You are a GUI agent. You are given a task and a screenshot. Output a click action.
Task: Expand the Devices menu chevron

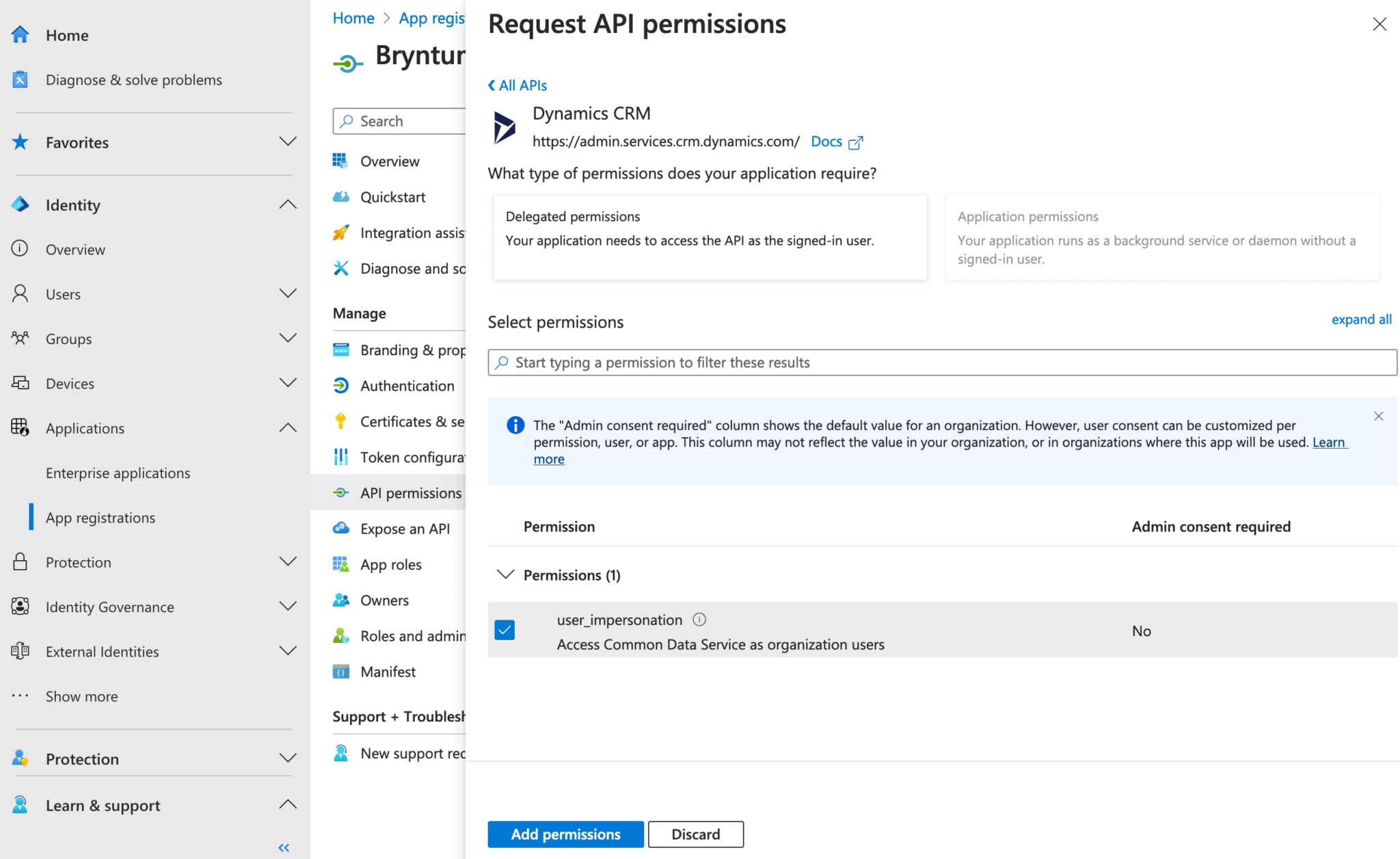(288, 383)
